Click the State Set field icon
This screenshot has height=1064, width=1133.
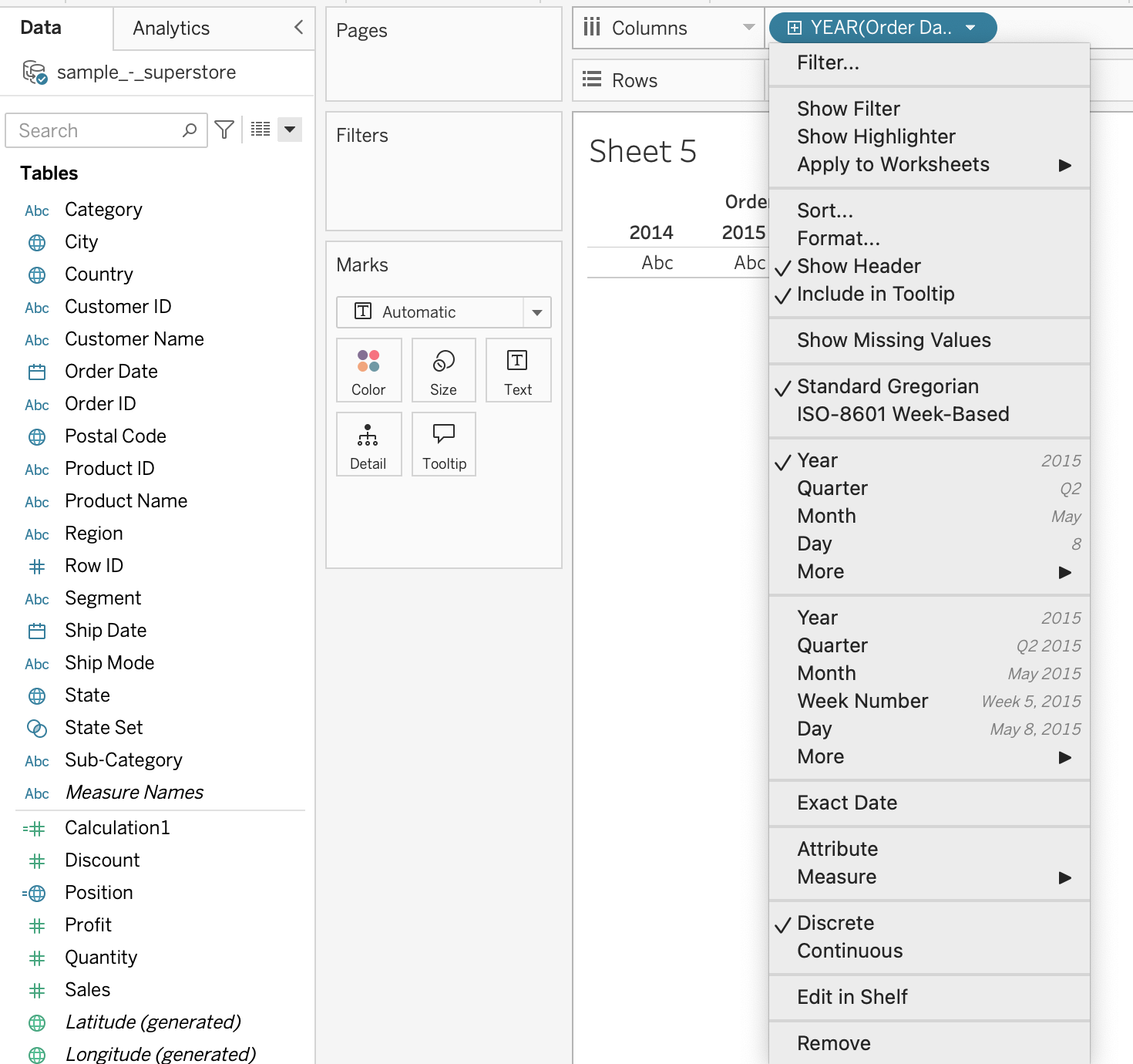[x=37, y=728]
